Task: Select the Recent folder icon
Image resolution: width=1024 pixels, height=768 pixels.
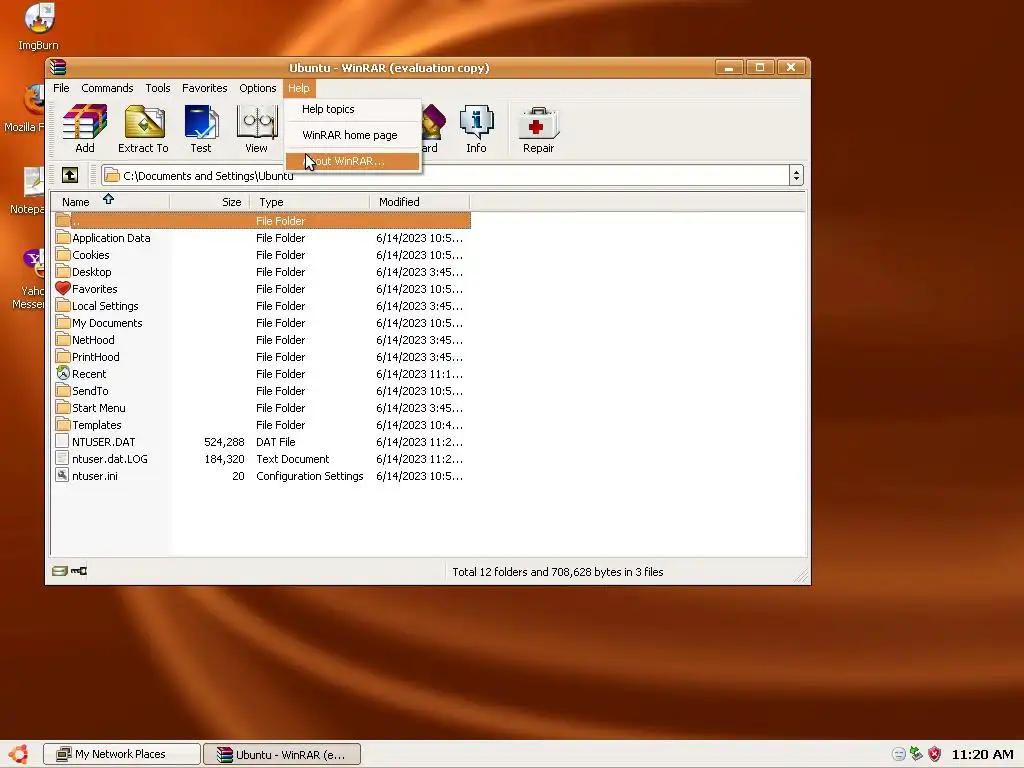Action: click(x=63, y=373)
